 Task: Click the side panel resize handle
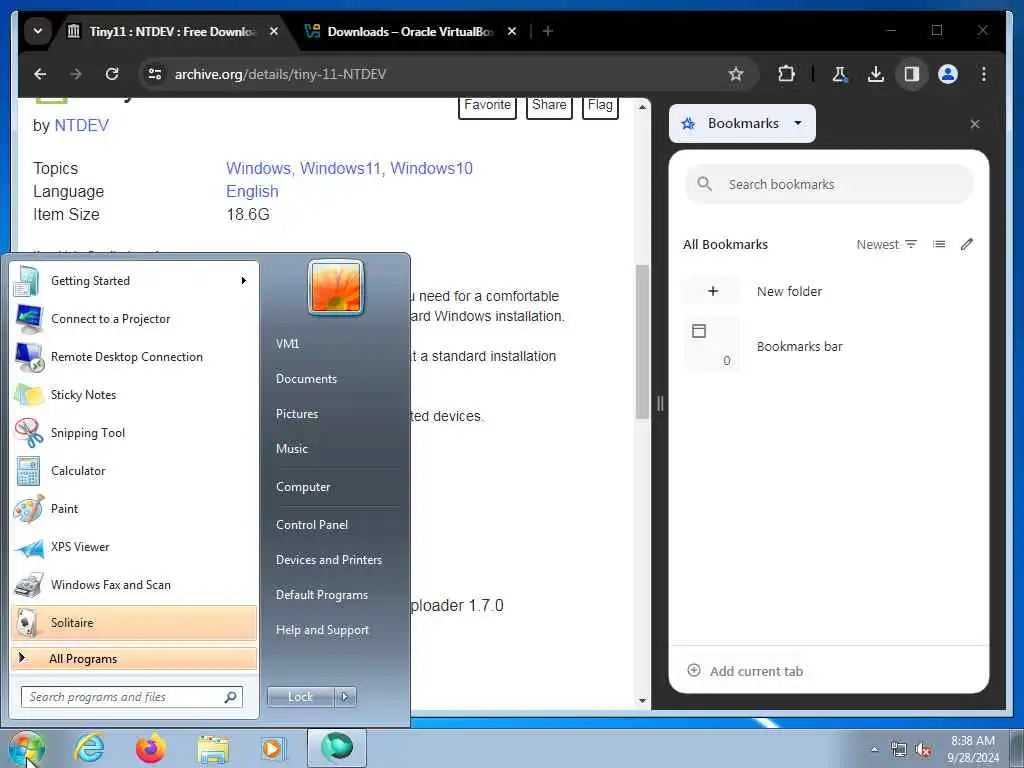660,404
